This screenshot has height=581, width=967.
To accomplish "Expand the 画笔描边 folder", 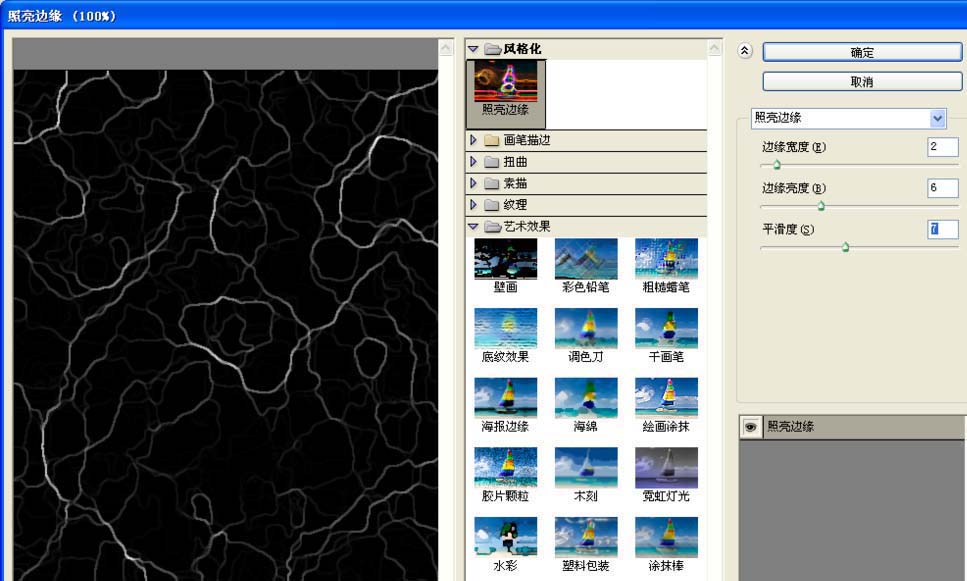I will (x=474, y=140).
